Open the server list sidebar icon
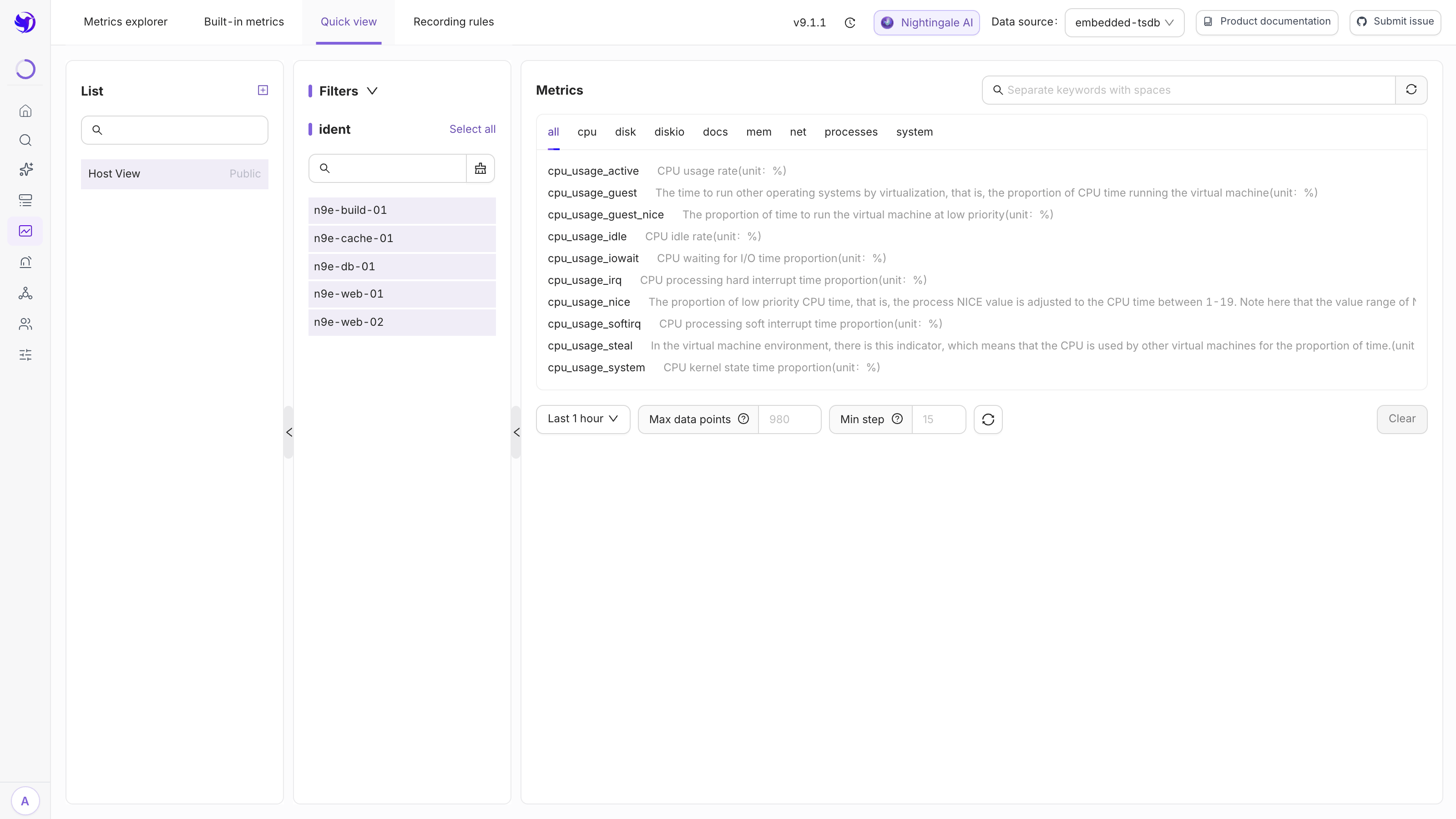 click(25, 200)
